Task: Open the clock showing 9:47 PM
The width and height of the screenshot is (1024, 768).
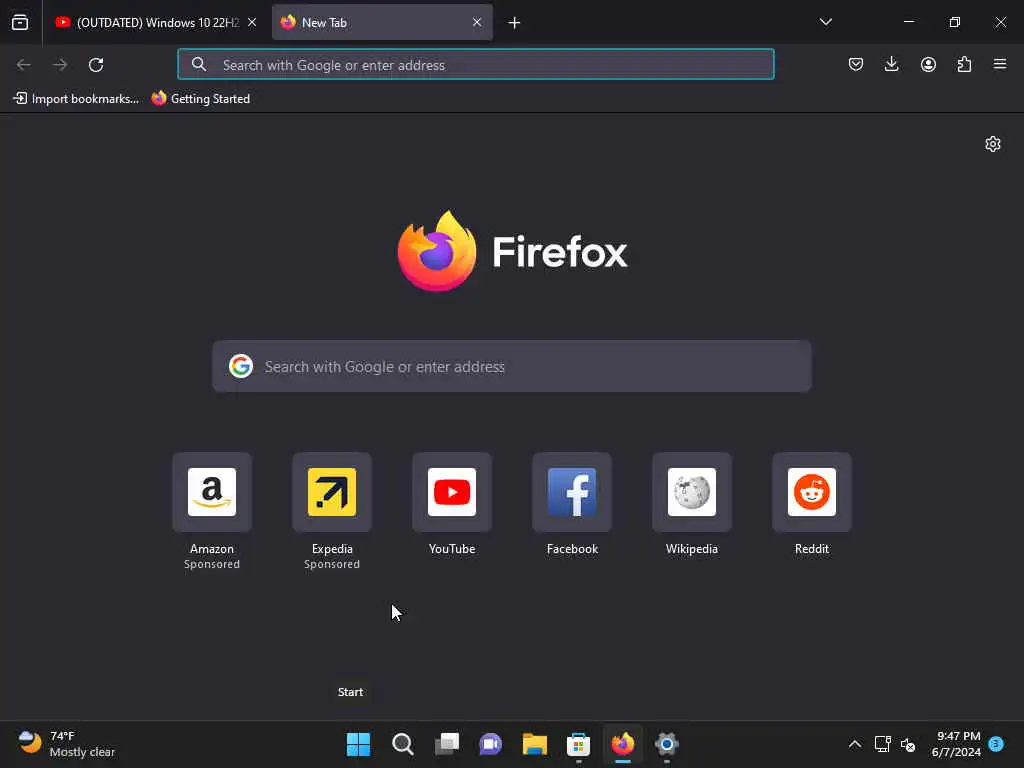Action: pos(957,744)
